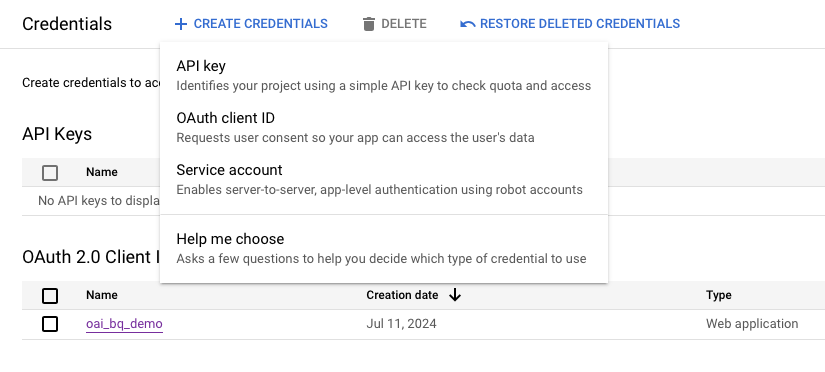The height and width of the screenshot is (372, 825).
Task: Open the oai_bq_demo client link
Action: [x=124, y=324]
